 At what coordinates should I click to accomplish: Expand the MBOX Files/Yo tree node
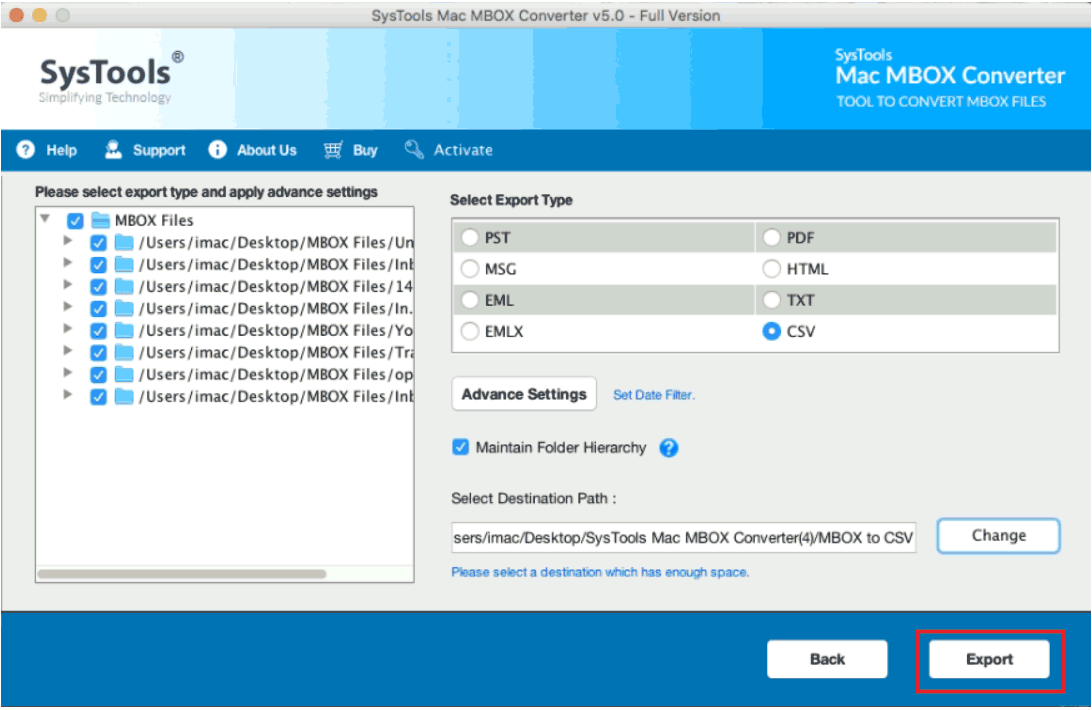[x=68, y=328]
